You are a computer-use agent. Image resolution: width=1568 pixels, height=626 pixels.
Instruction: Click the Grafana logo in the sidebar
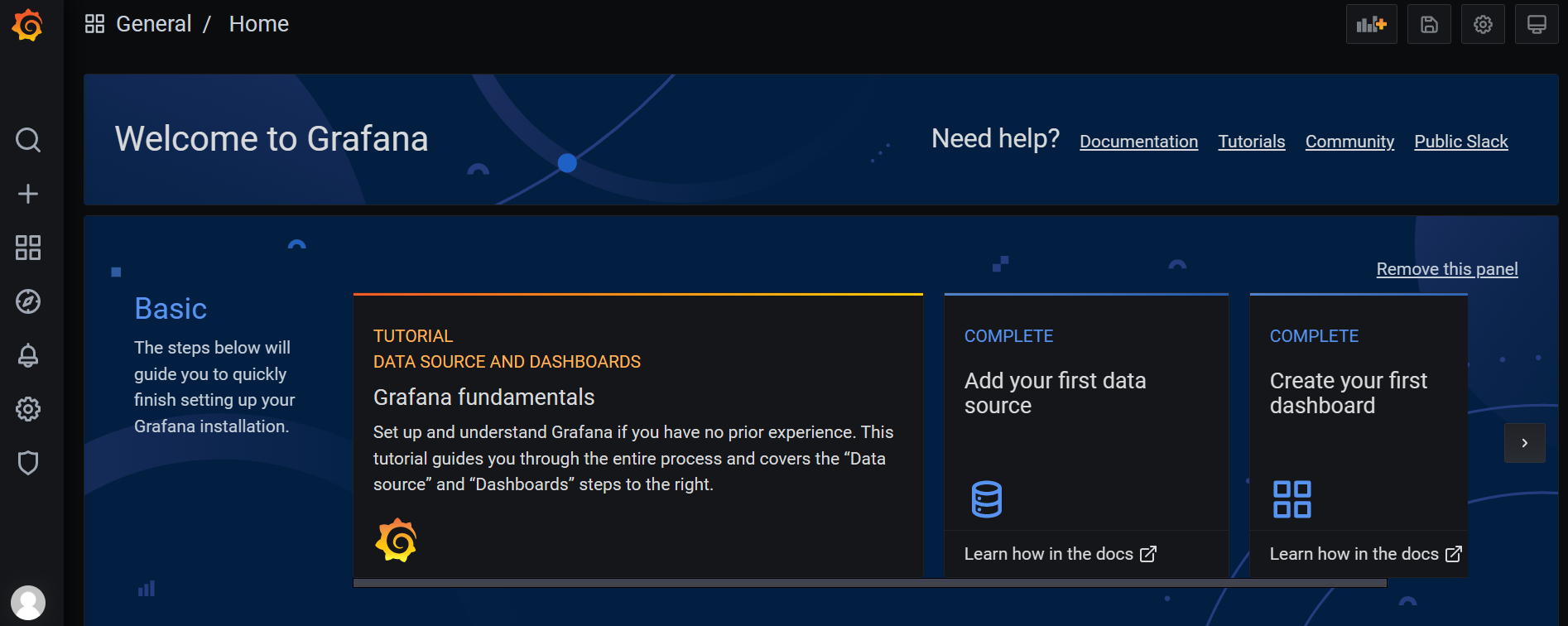point(27,25)
